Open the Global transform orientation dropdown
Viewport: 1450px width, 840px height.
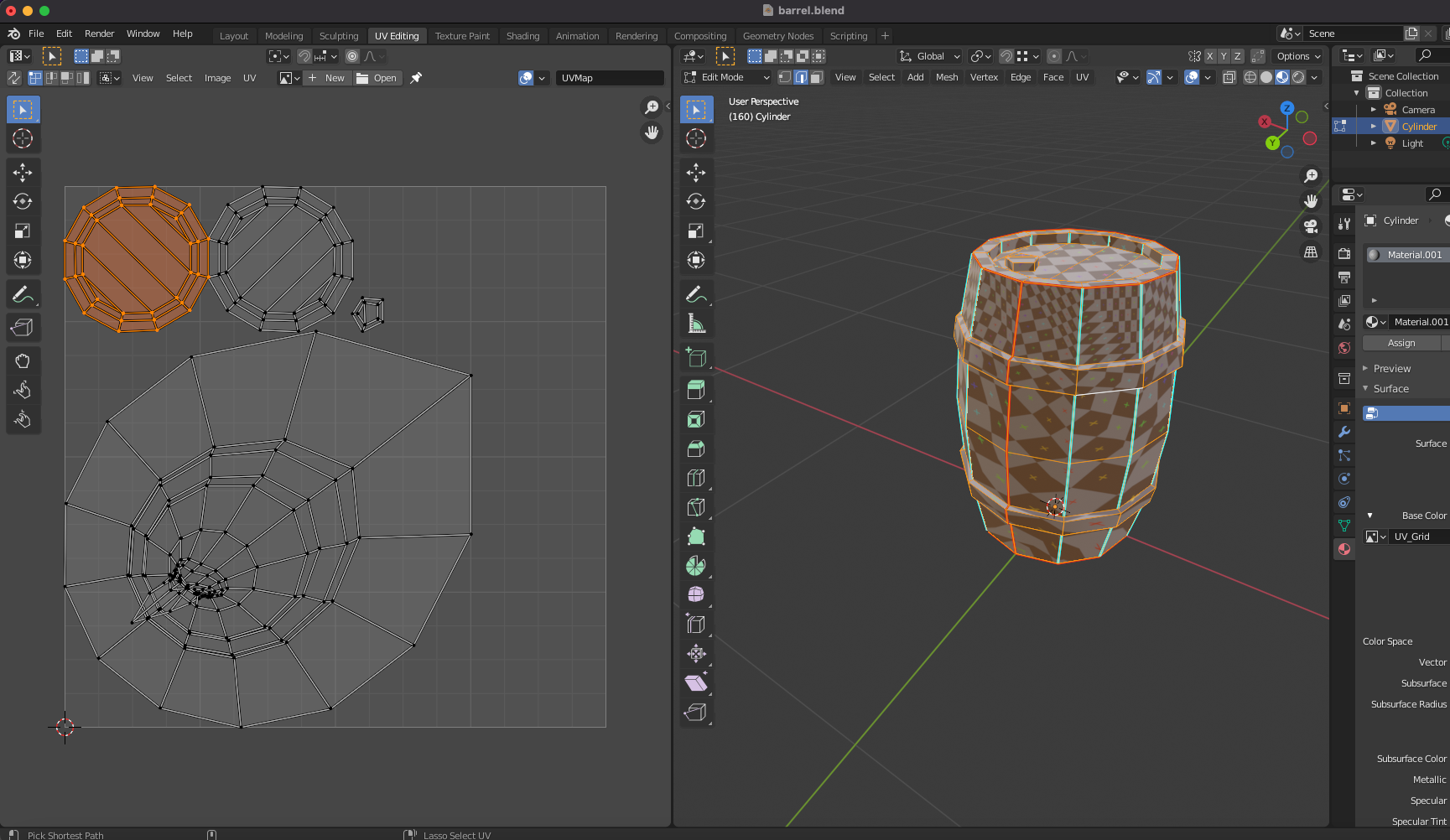point(929,56)
